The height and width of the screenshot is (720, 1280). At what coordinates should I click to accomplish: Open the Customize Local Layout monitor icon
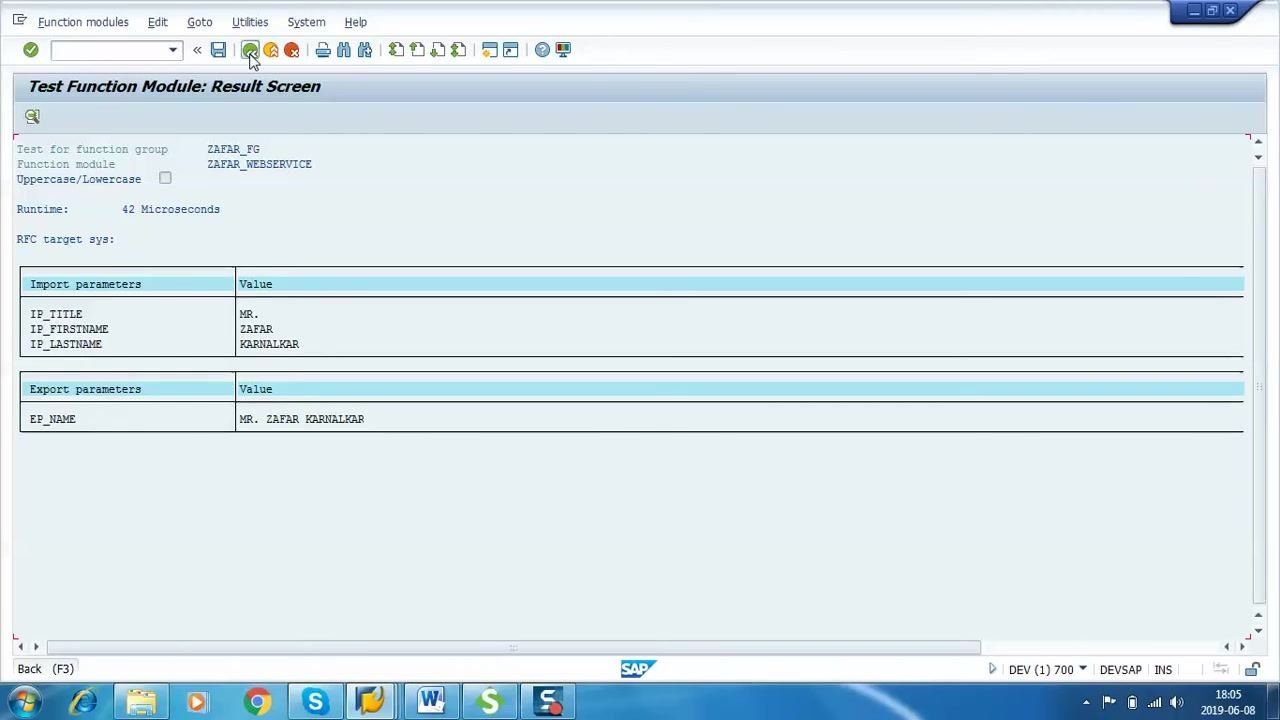click(x=563, y=50)
